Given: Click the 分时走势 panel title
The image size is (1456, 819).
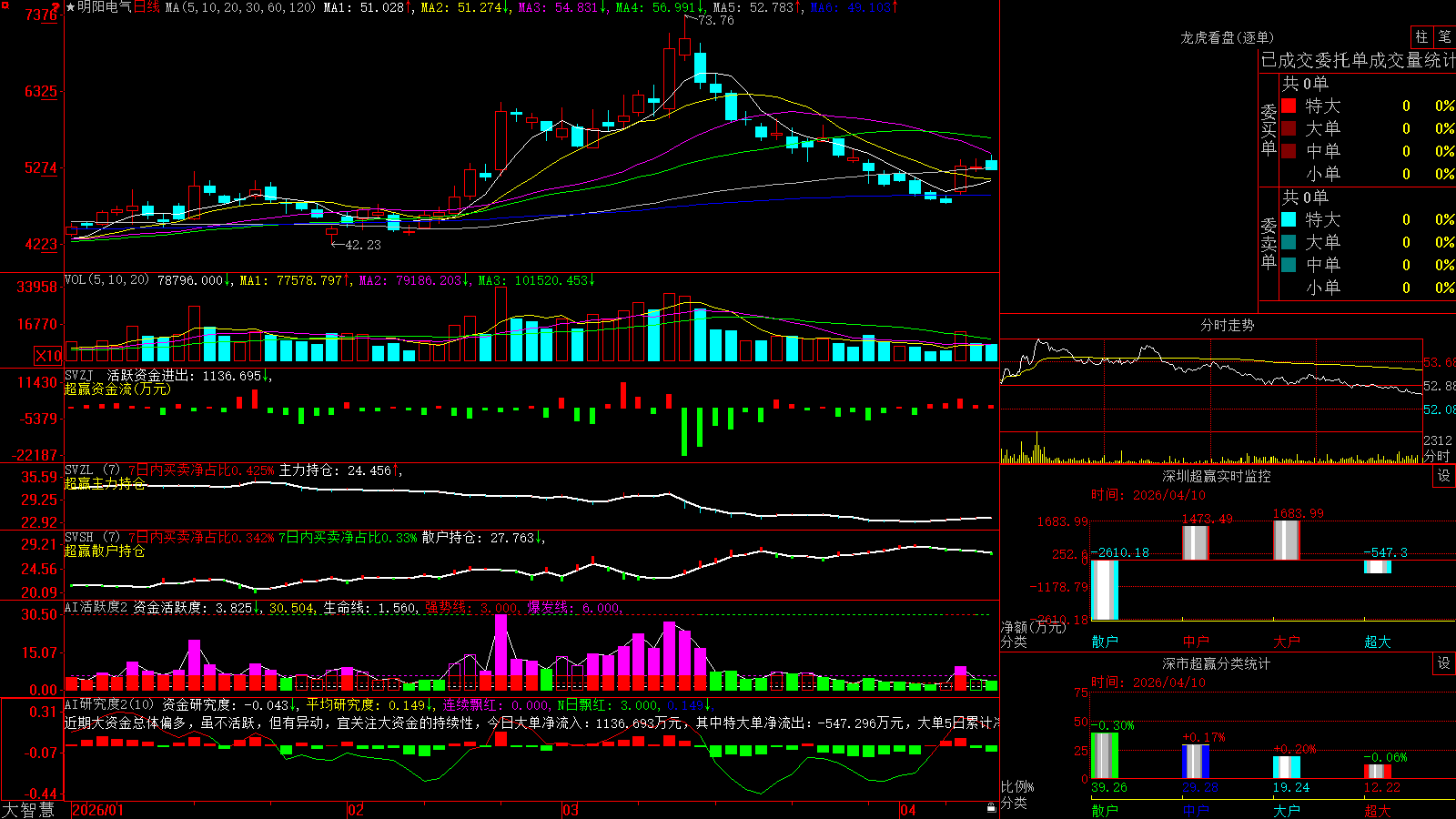Looking at the screenshot, I should [1227, 325].
